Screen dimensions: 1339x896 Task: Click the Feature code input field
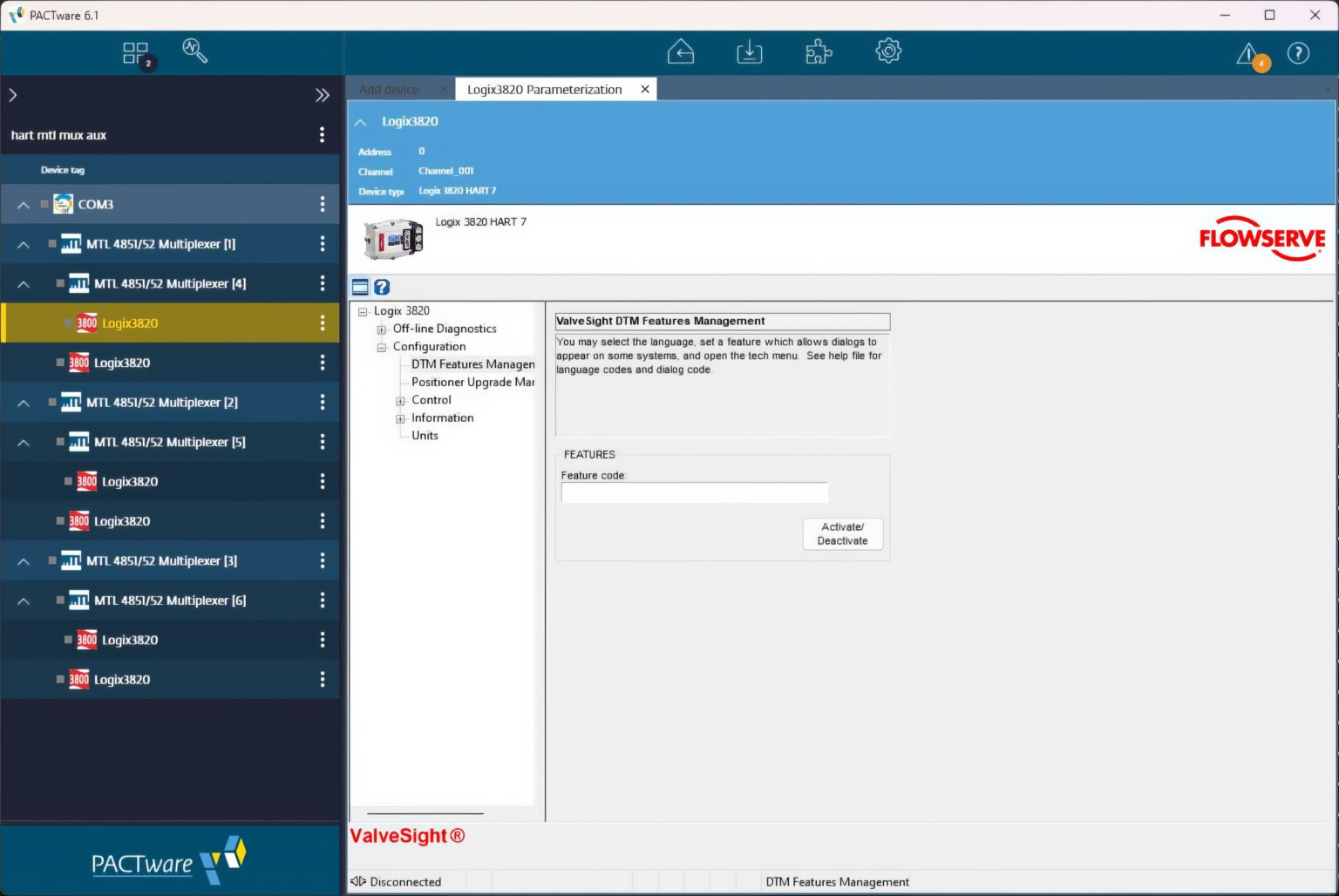[x=694, y=492]
